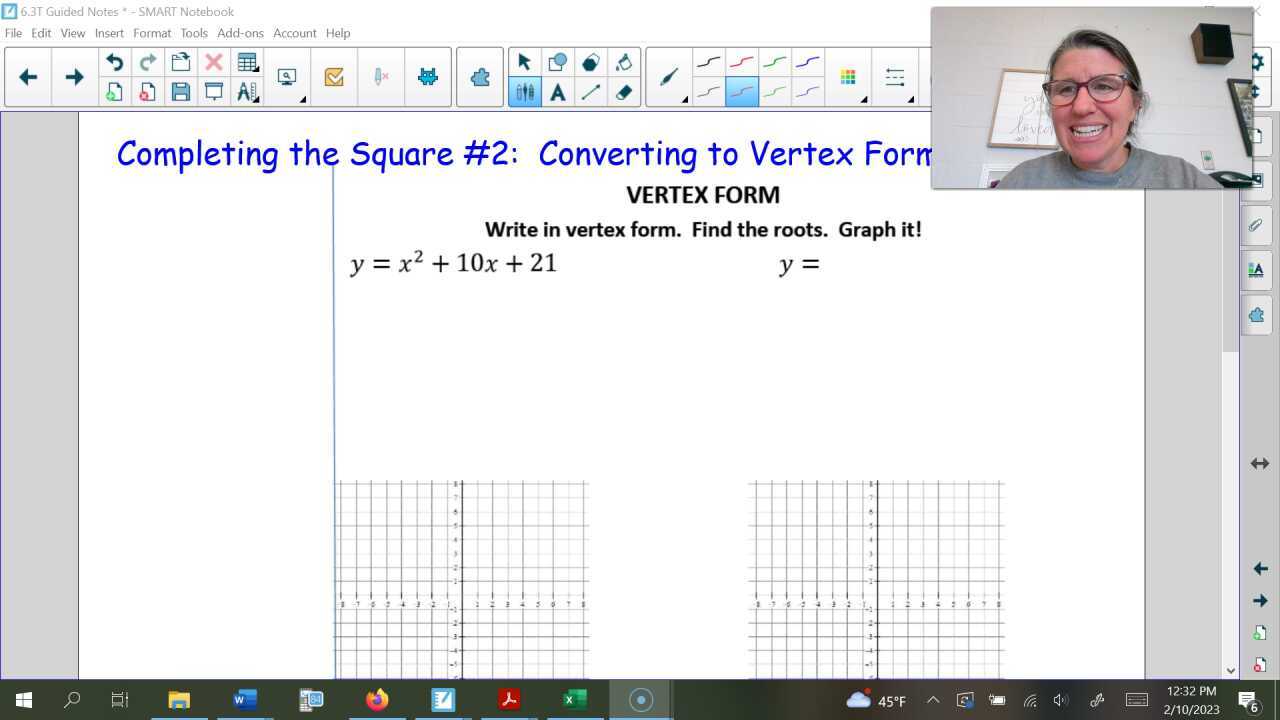Screen dimensions: 1280x720
Task: Select the black pen style
Action: (708, 61)
